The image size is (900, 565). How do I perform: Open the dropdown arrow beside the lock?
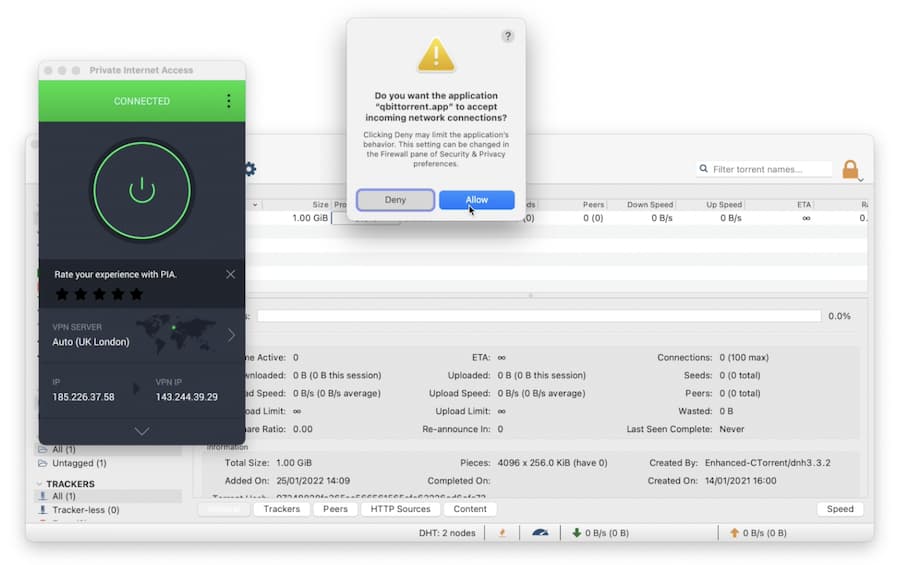(860, 180)
